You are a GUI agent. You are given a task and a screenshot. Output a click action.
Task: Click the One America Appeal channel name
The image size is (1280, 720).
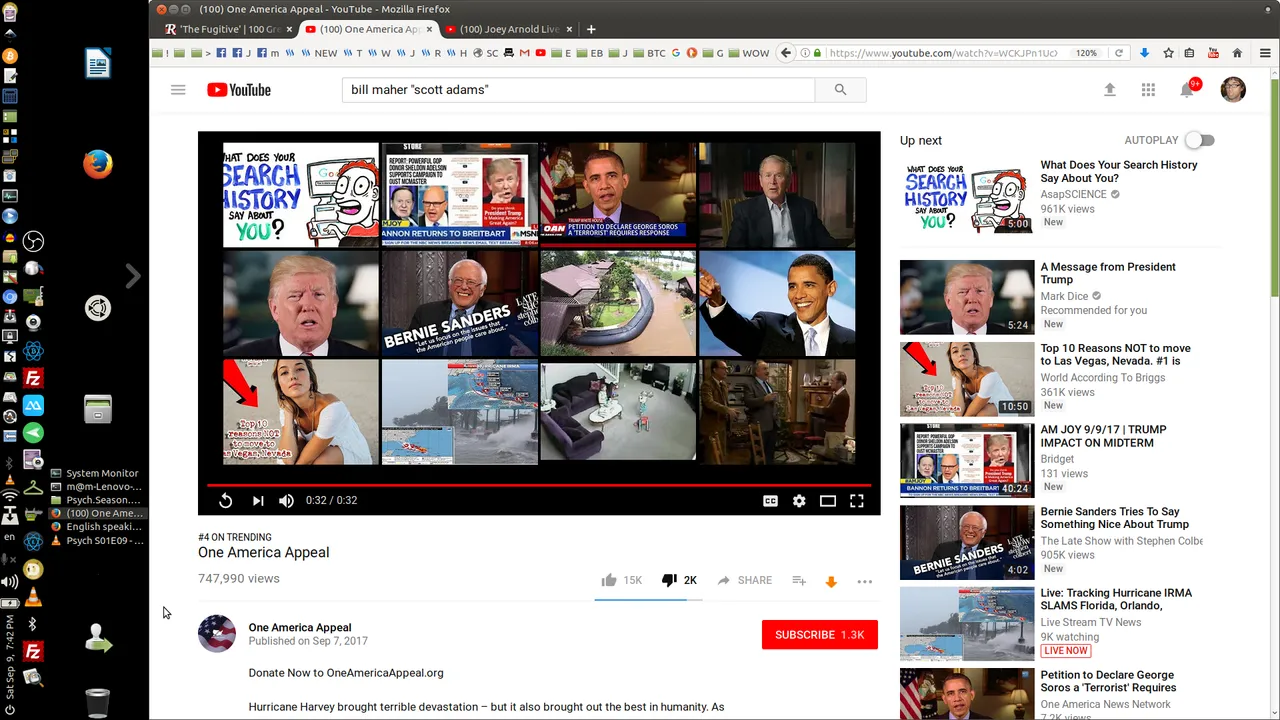[x=300, y=628]
